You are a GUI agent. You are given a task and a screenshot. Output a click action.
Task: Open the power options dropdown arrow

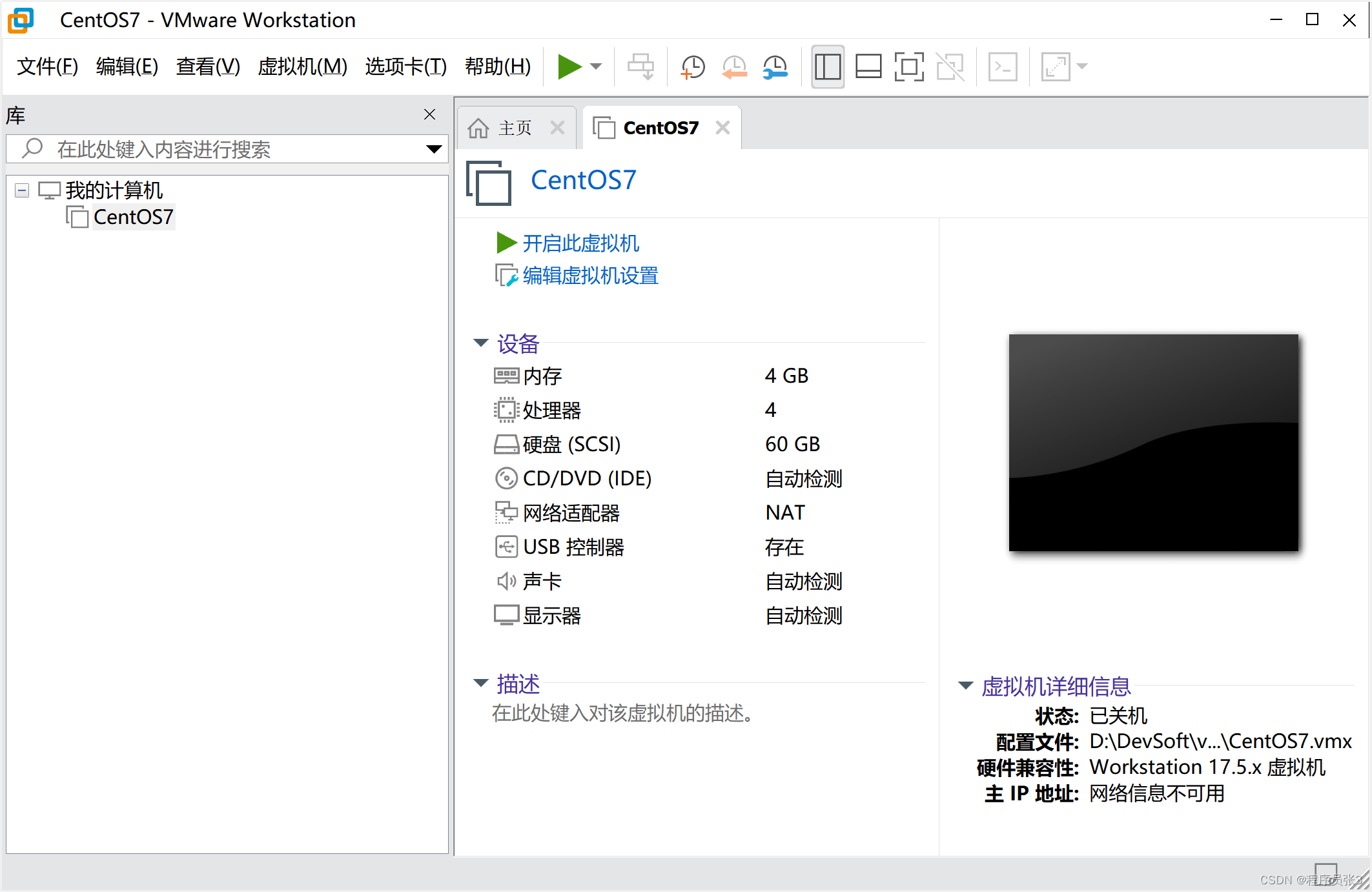point(596,66)
